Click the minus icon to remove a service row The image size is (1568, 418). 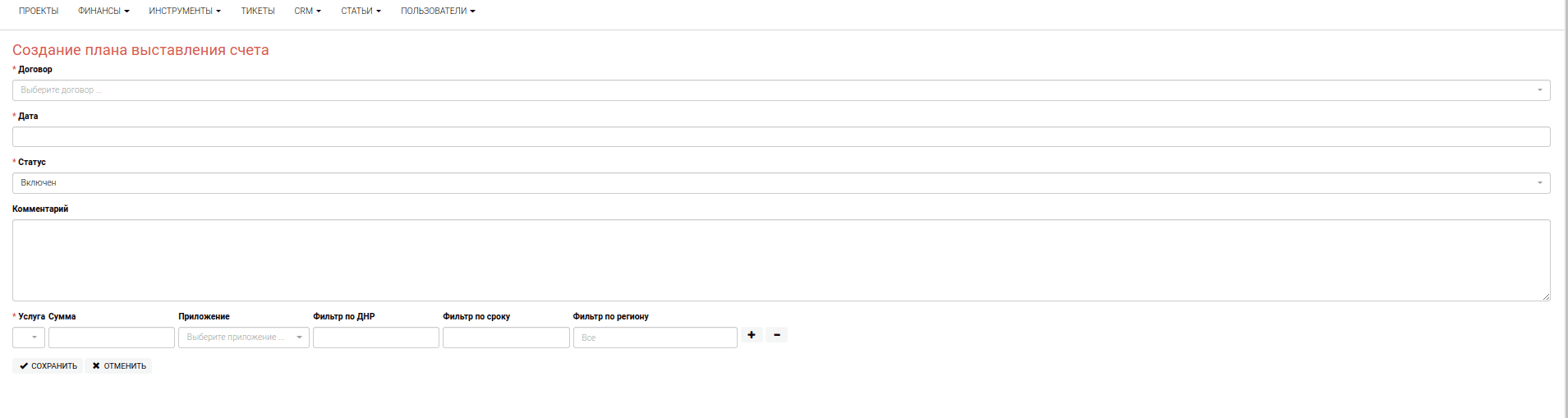776,335
